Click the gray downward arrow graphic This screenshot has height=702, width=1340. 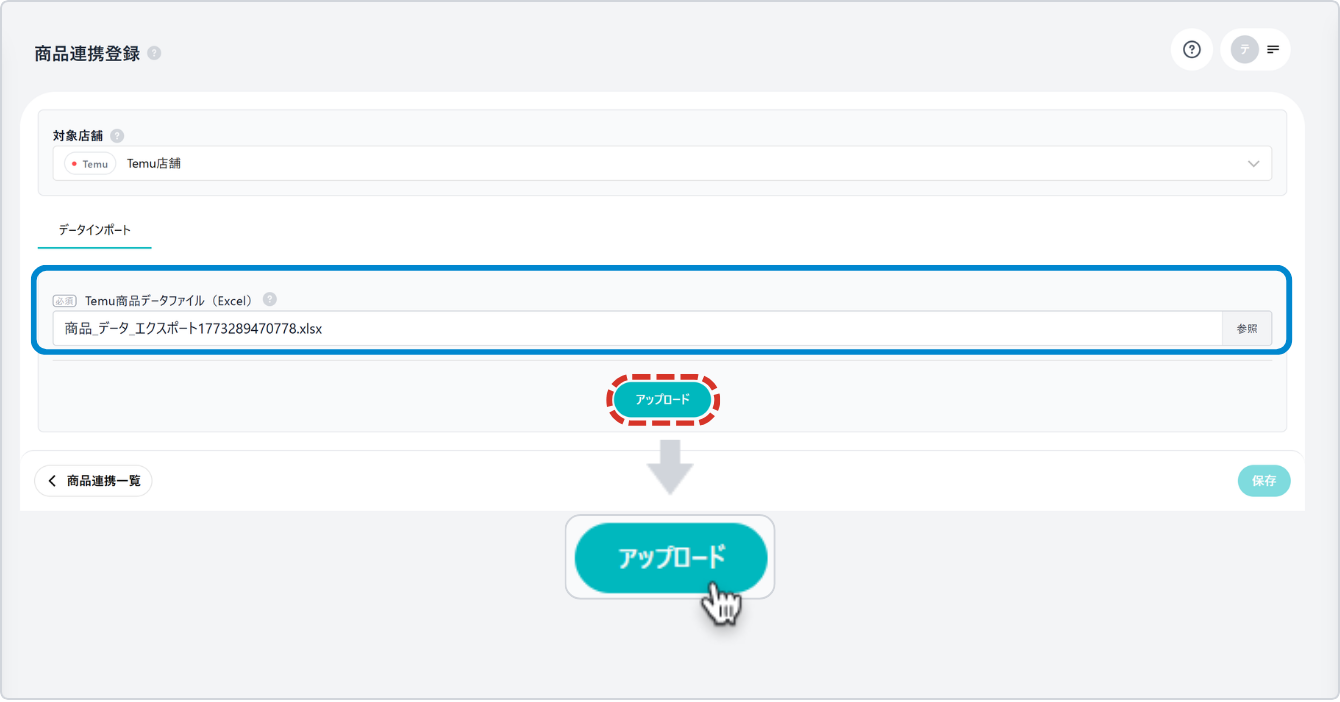coord(670,465)
